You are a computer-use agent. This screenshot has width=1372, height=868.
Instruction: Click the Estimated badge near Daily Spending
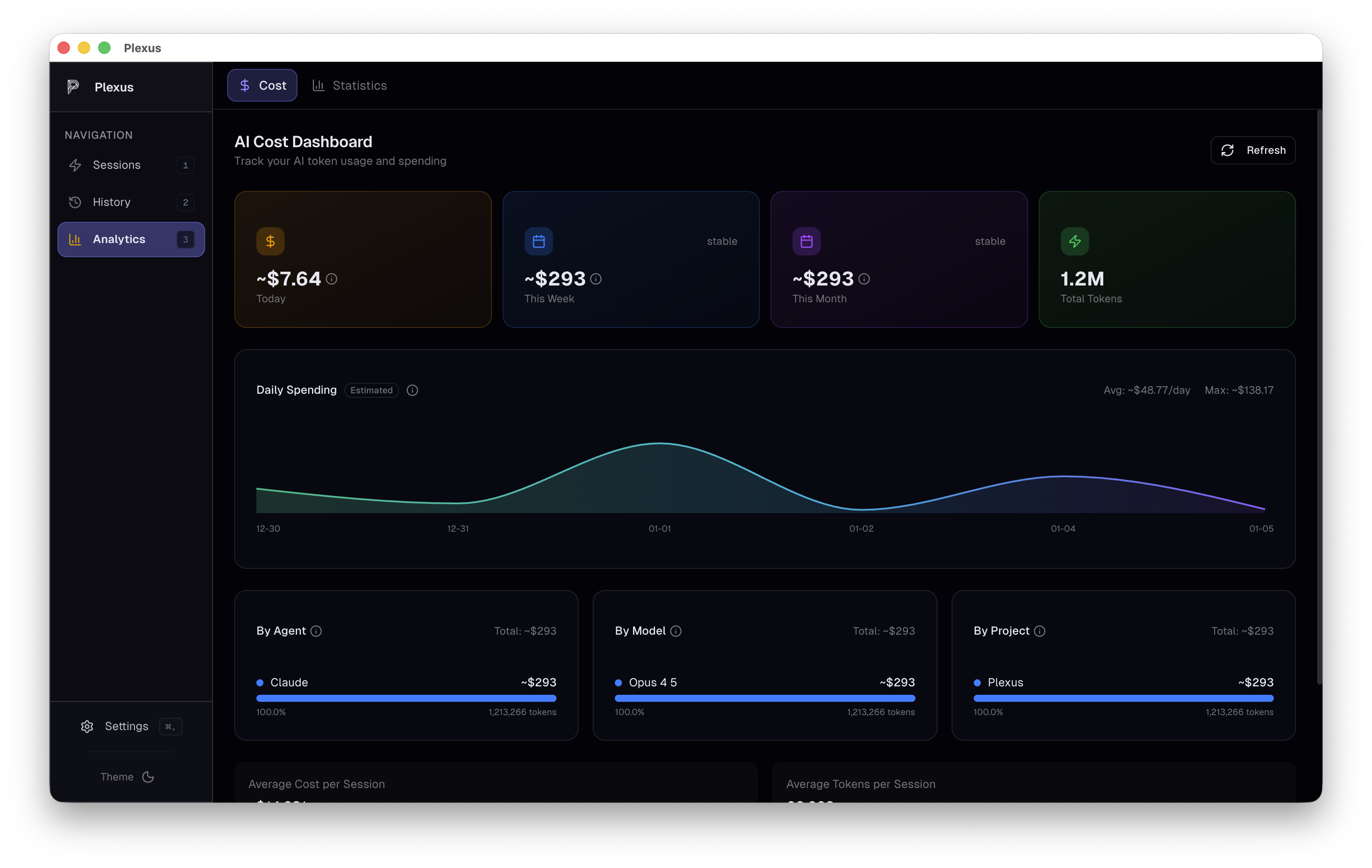(371, 390)
